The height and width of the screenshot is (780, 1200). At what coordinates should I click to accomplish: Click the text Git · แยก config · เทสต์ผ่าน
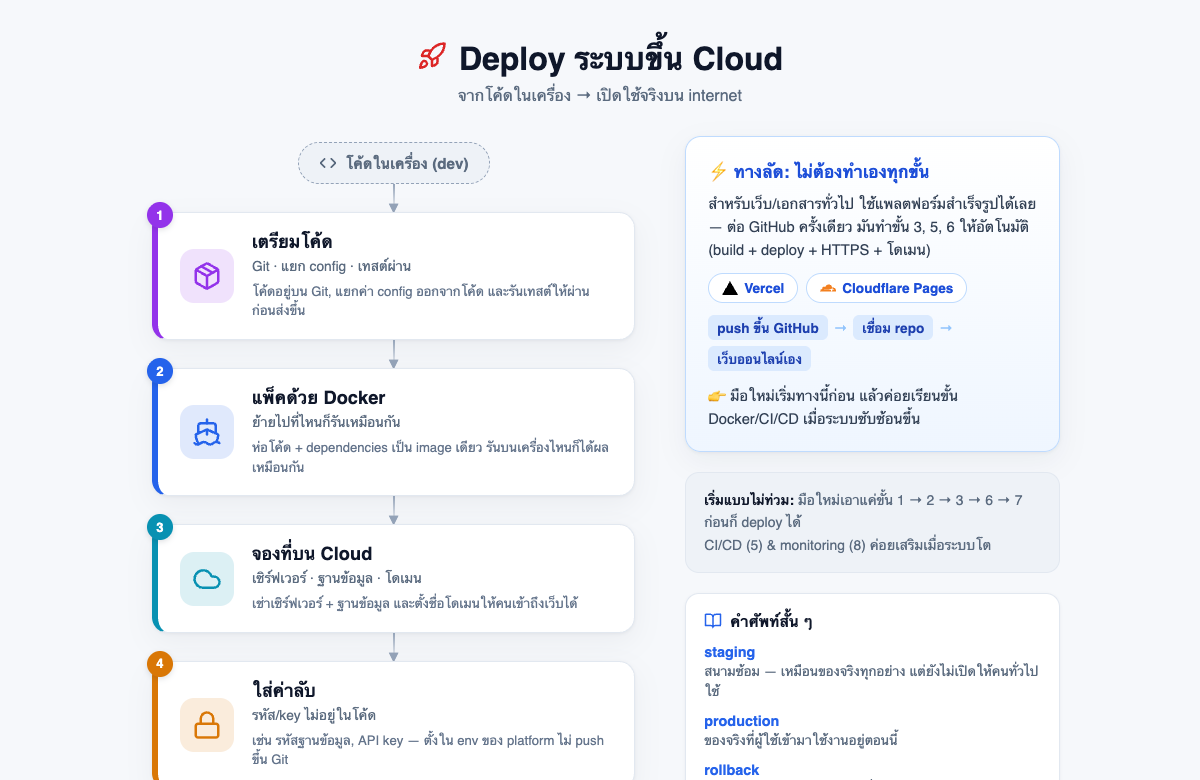(x=331, y=266)
